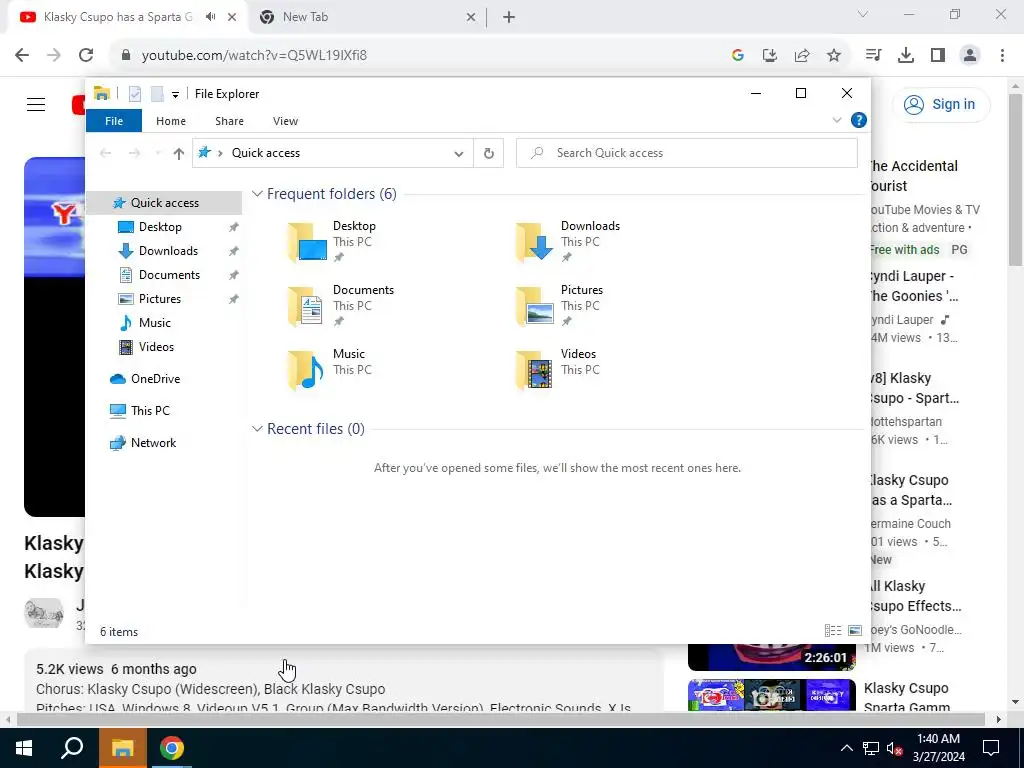Switch to the View ribbon tab
This screenshot has height=768, width=1024.
285,121
